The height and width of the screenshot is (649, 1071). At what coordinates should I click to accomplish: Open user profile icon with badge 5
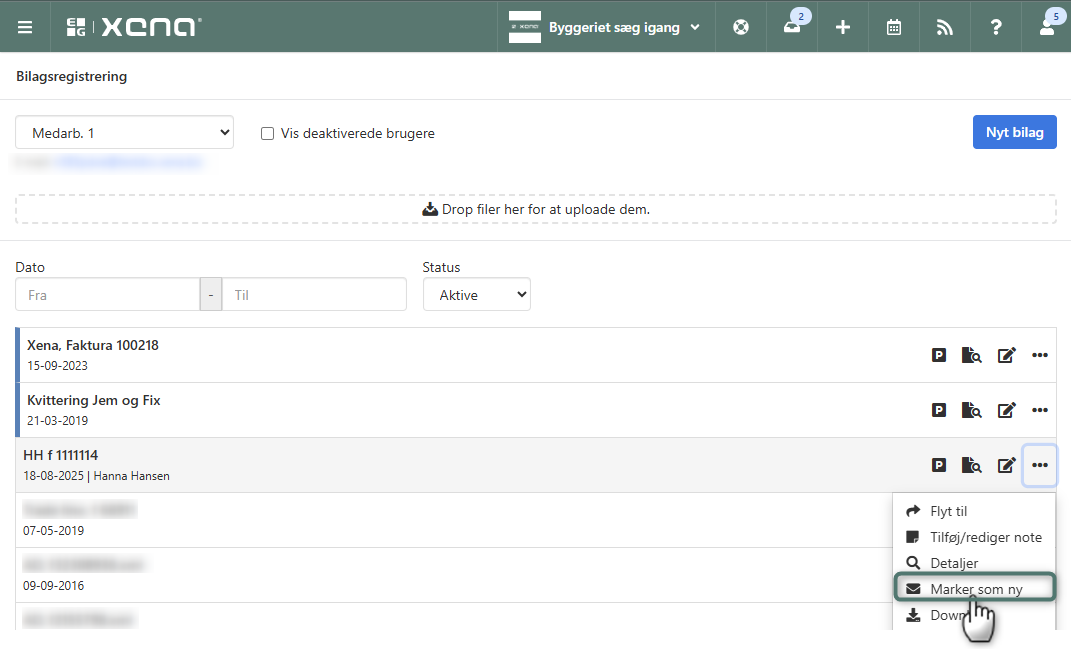tap(1046, 27)
